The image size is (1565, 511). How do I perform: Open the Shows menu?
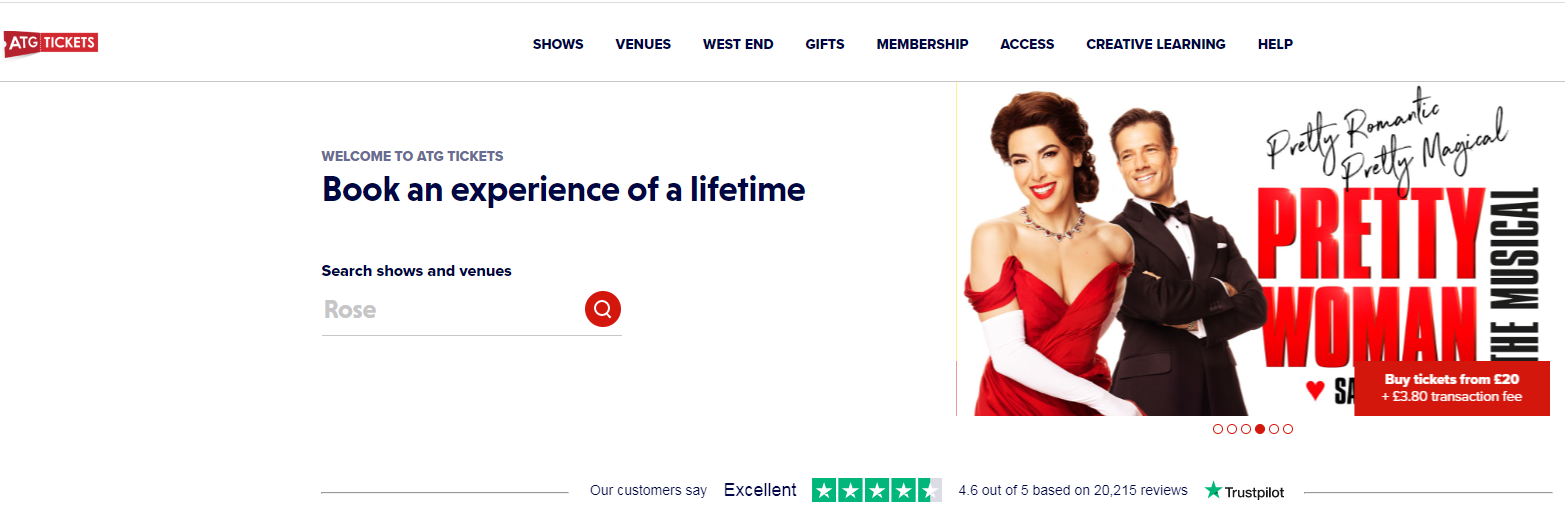(558, 44)
